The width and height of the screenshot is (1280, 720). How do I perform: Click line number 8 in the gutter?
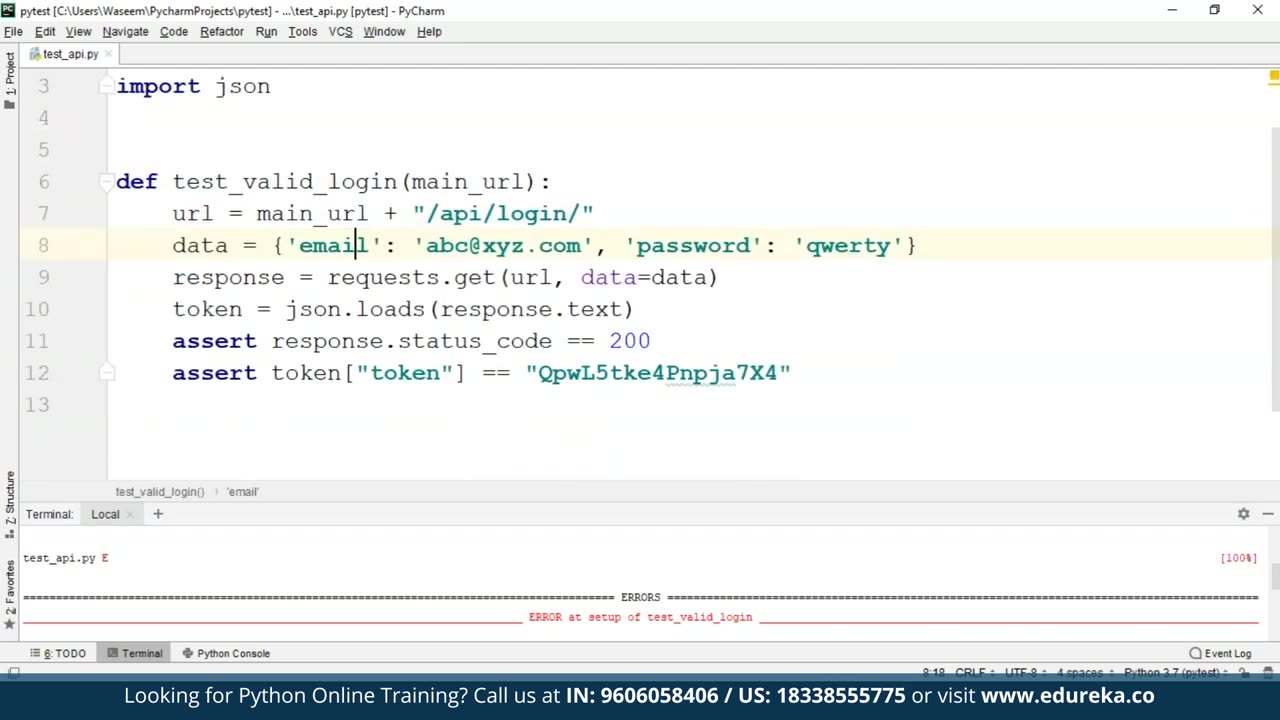coord(43,245)
